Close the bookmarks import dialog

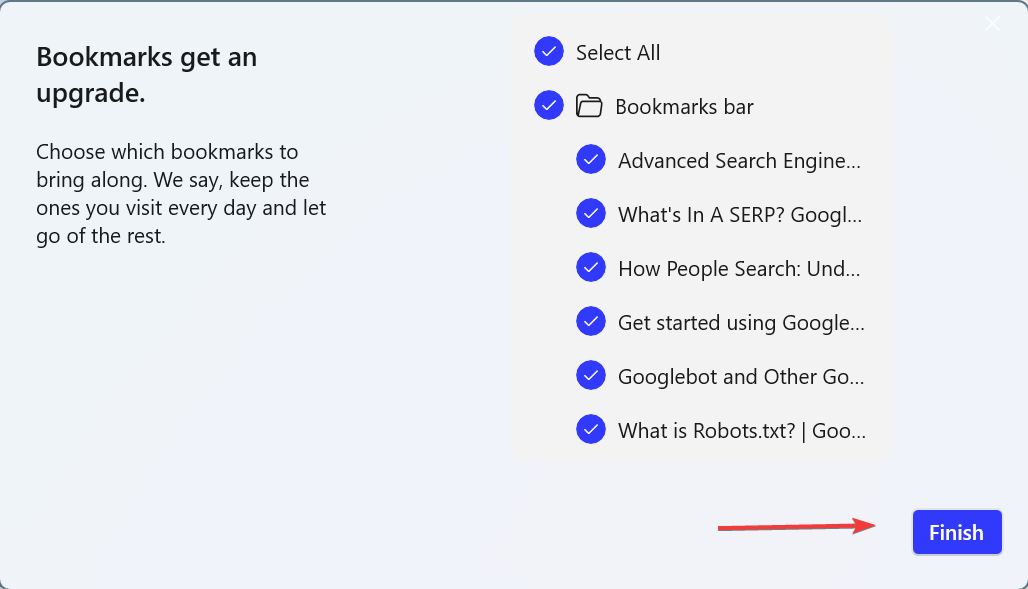(x=992, y=24)
